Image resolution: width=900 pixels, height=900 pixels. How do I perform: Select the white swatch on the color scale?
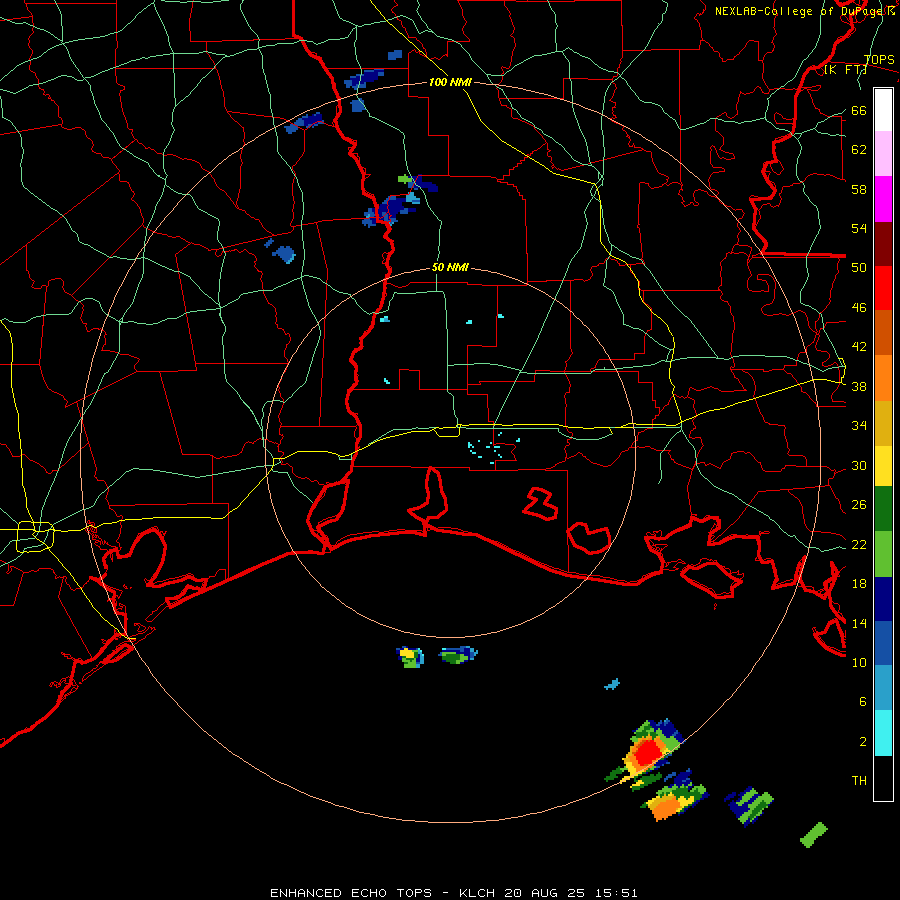coord(883,110)
